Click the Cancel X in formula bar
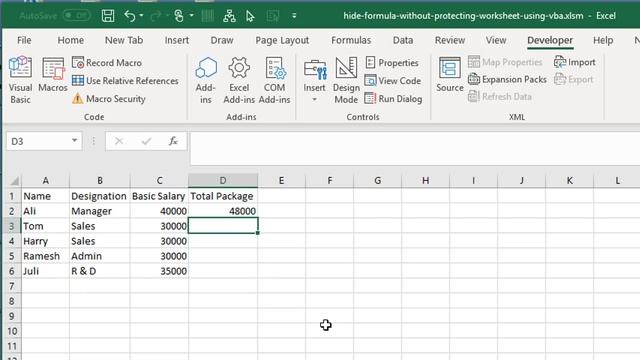The width and height of the screenshot is (640, 360). [119, 141]
